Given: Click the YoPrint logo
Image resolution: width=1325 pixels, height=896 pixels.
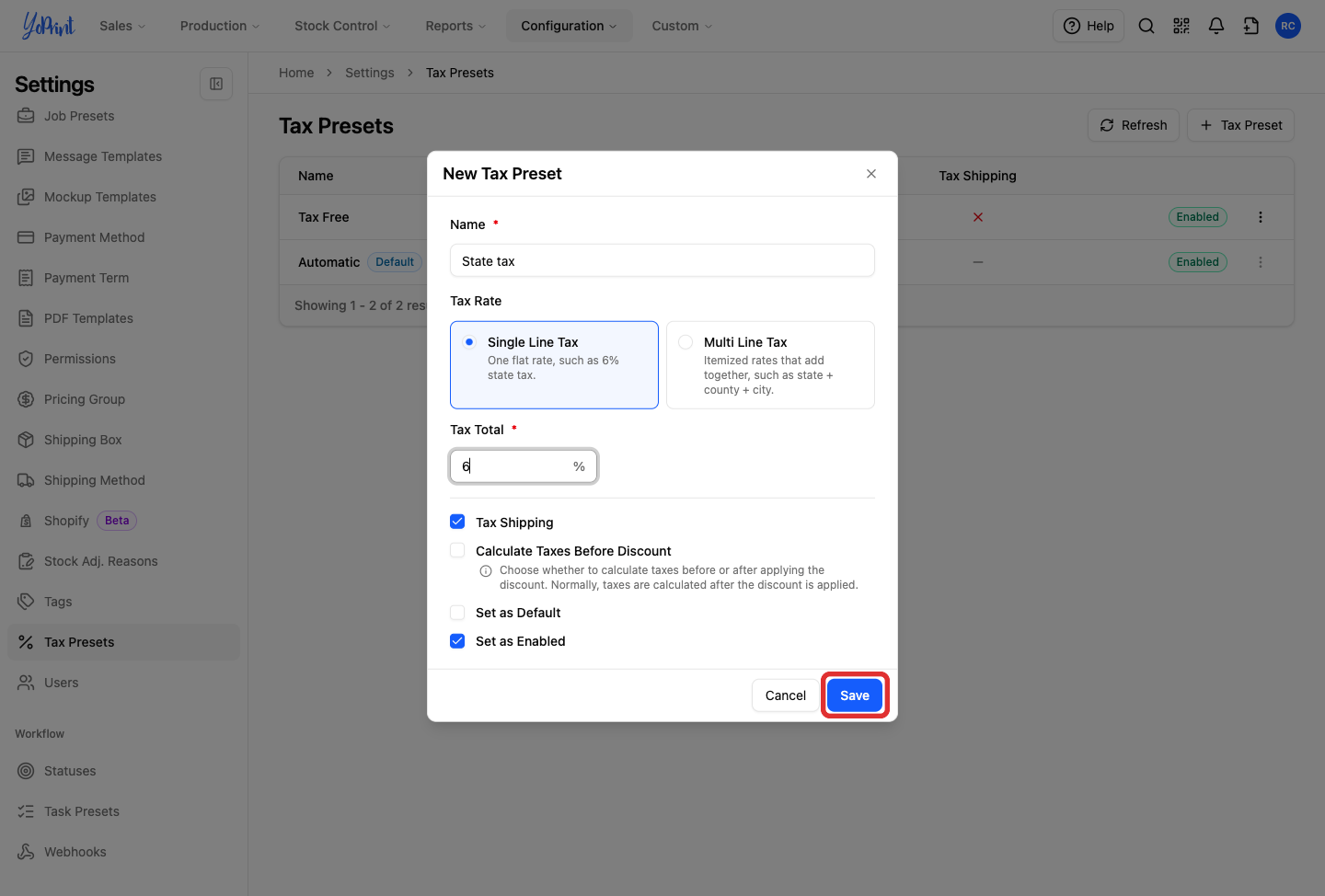Looking at the screenshot, I should (48, 26).
